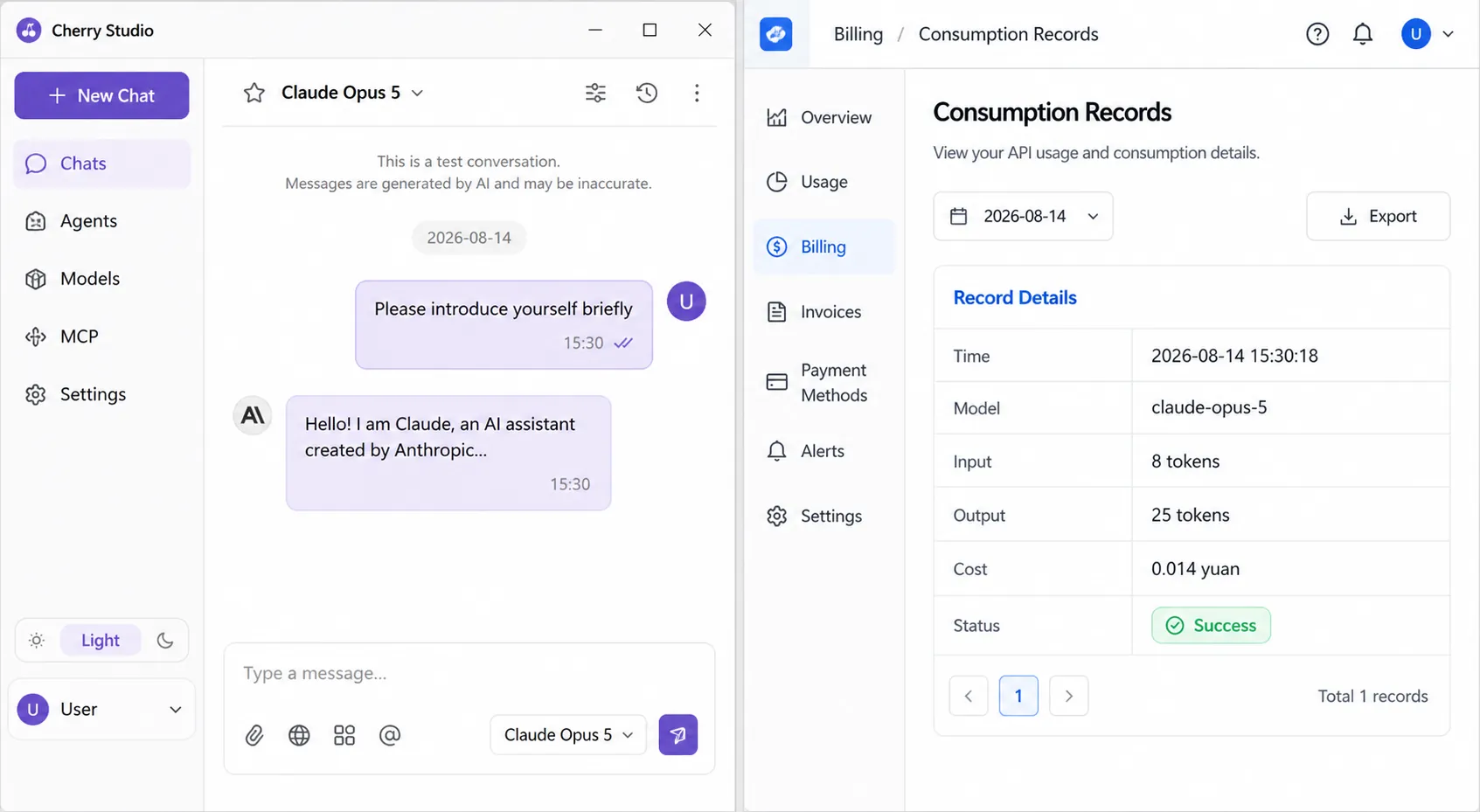Open Usage in the billing sidebar
This screenshot has height=812, width=1480.
pyautogui.click(x=823, y=182)
